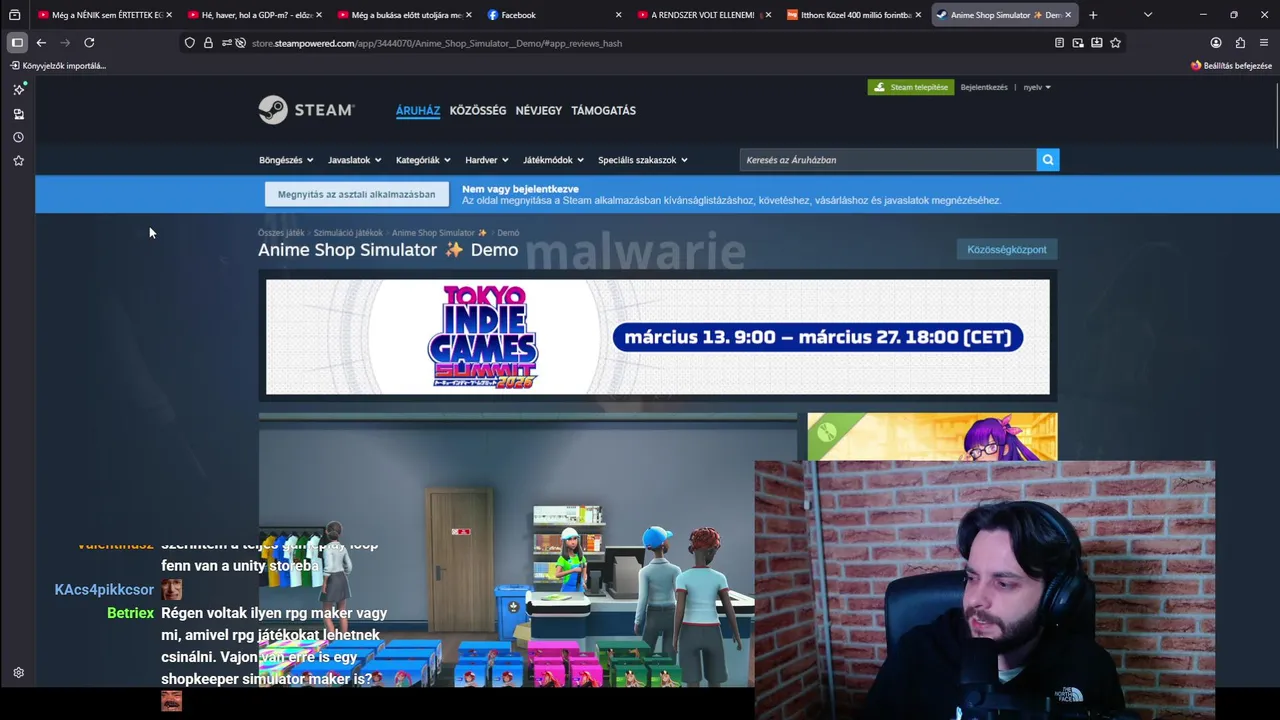Click the 'Anime Shop Simulator' breadcrumb link

(439, 233)
